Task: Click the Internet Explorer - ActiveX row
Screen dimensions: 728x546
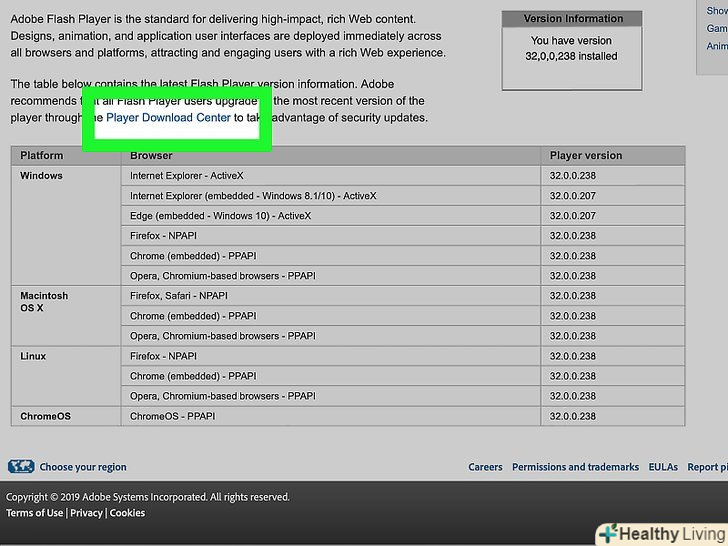Action: (331, 176)
